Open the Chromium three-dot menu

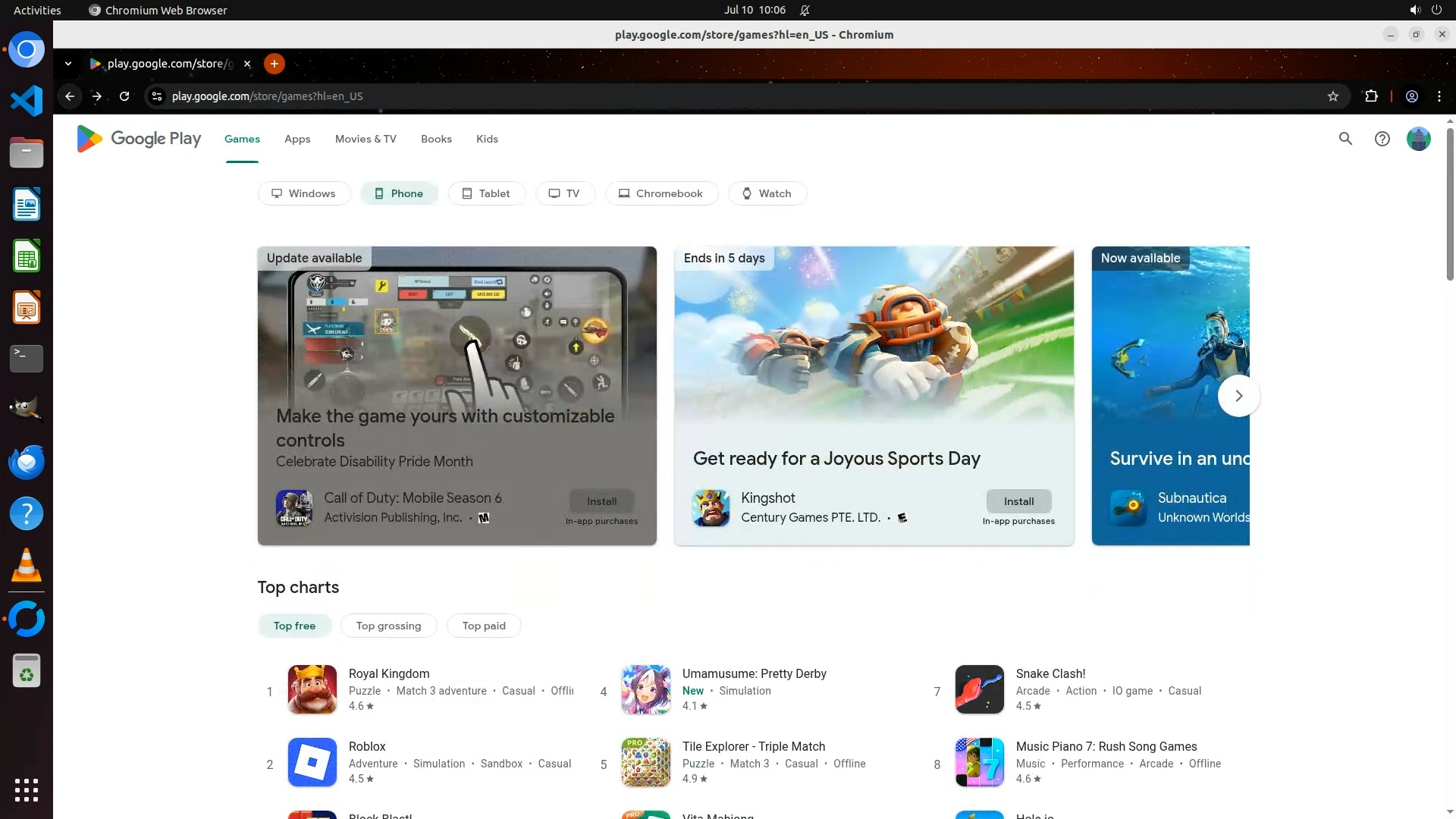(1439, 96)
